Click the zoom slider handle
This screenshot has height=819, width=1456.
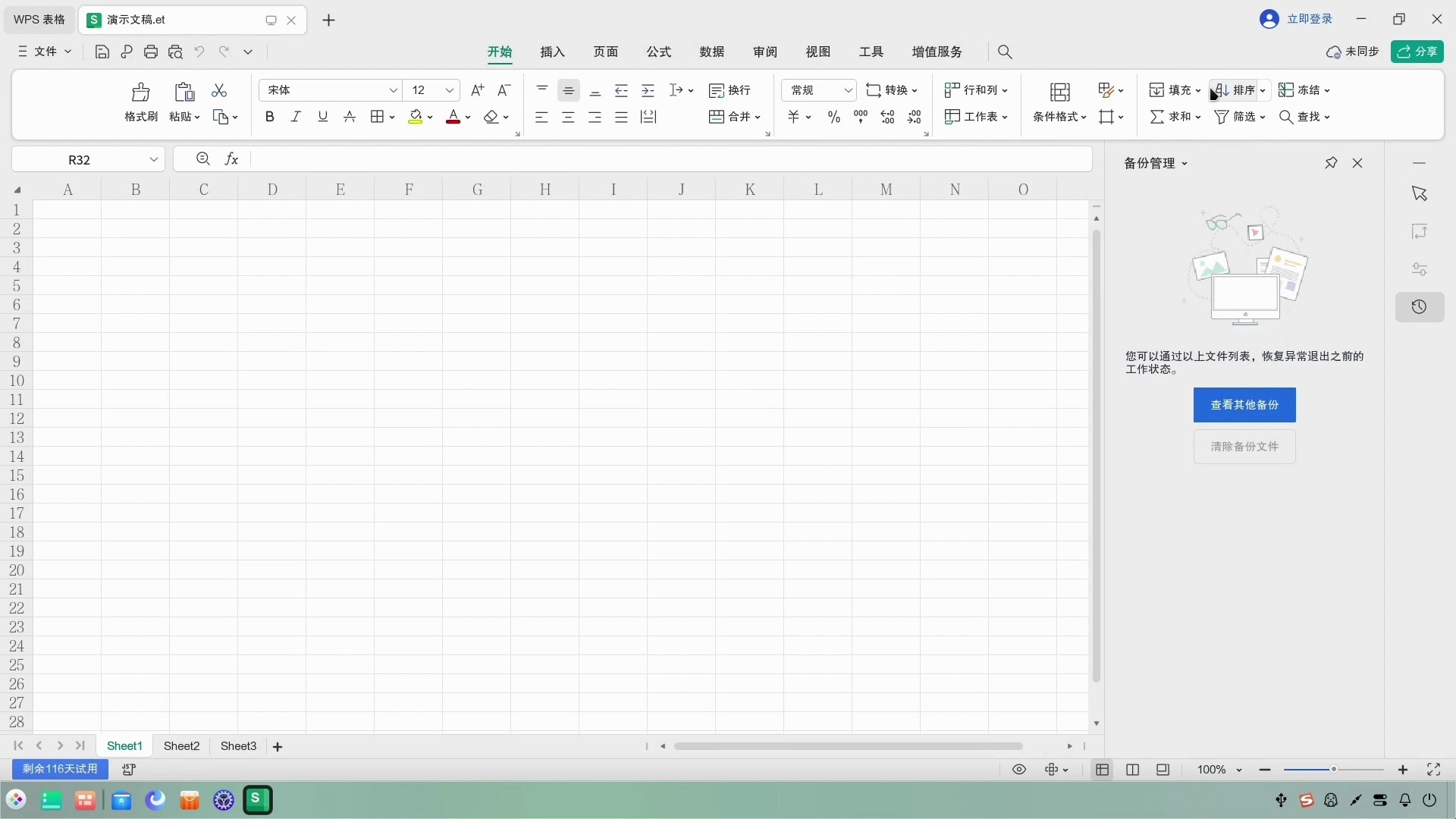pos(1333,770)
